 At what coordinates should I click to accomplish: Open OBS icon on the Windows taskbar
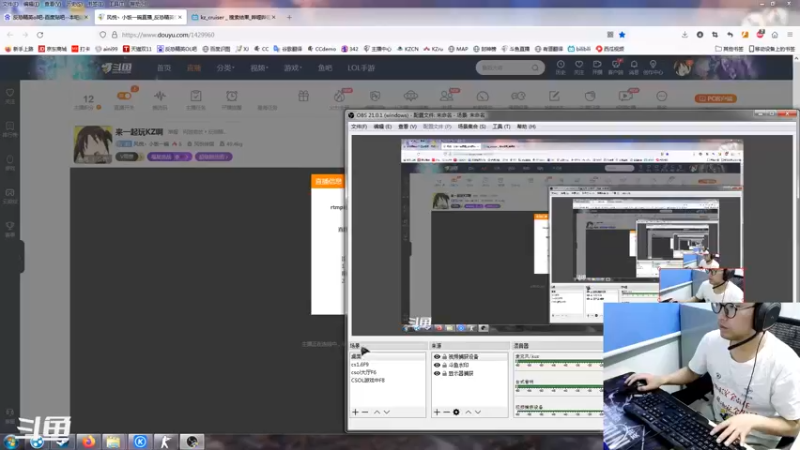[x=192, y=441]
